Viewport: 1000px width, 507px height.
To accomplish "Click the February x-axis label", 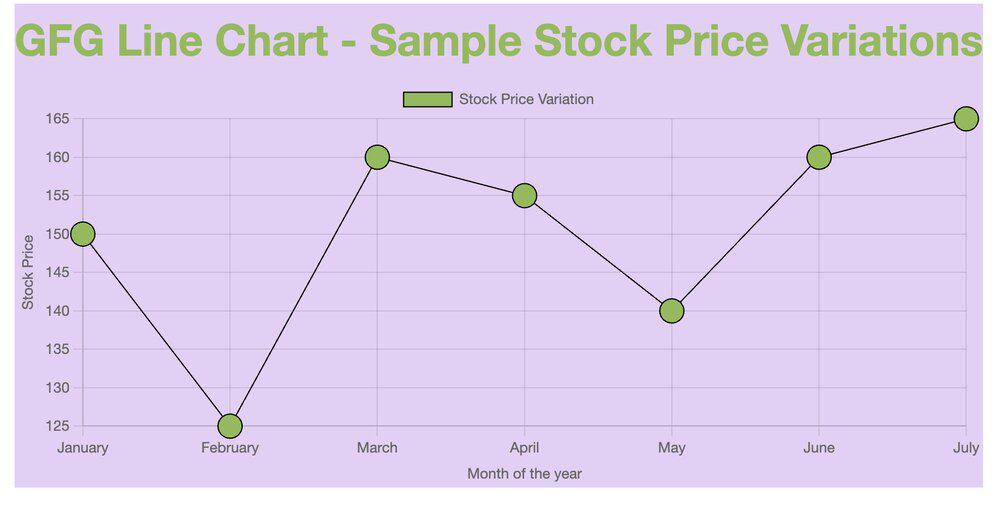I will click(230, 448).
